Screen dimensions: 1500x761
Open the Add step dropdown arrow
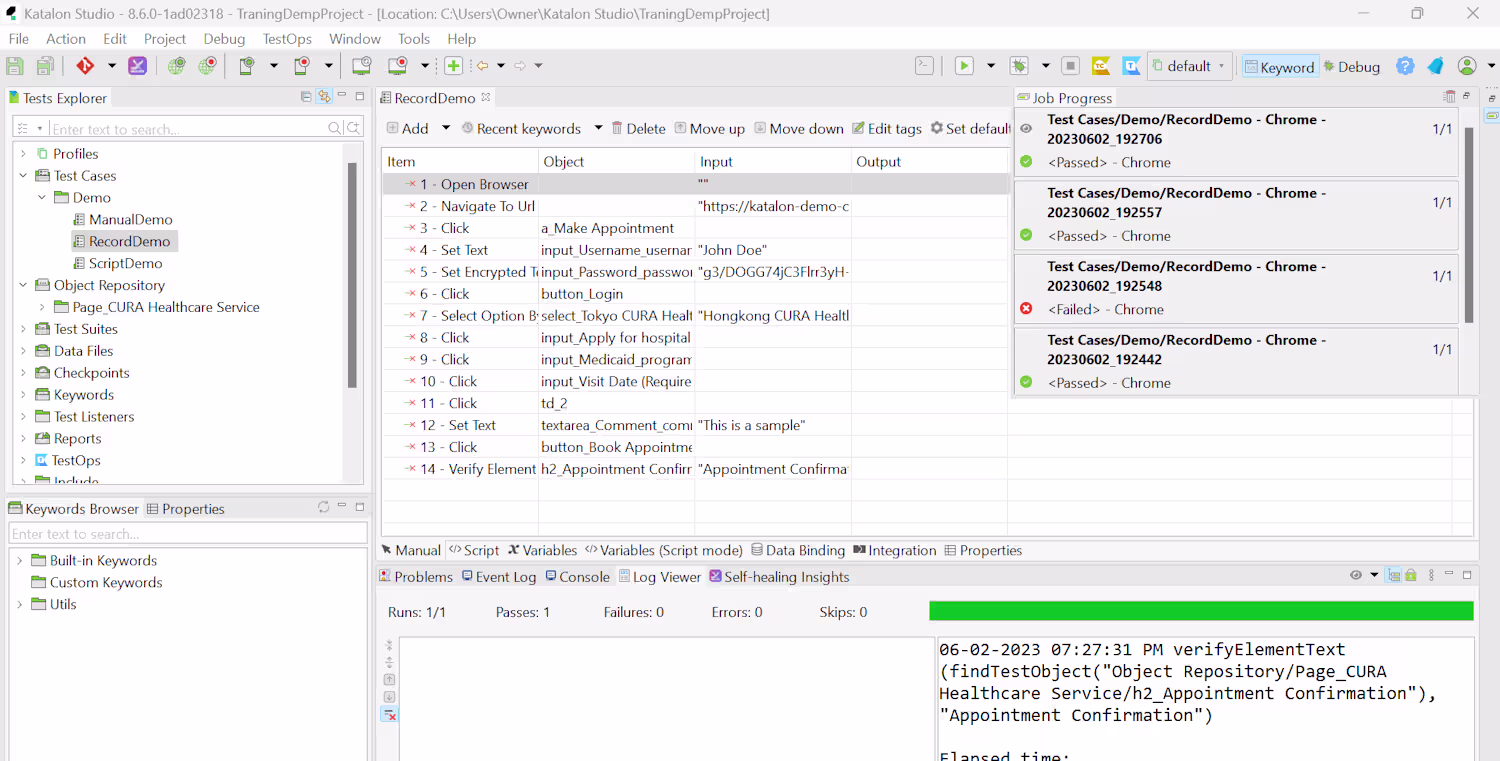tap(446, 128)
